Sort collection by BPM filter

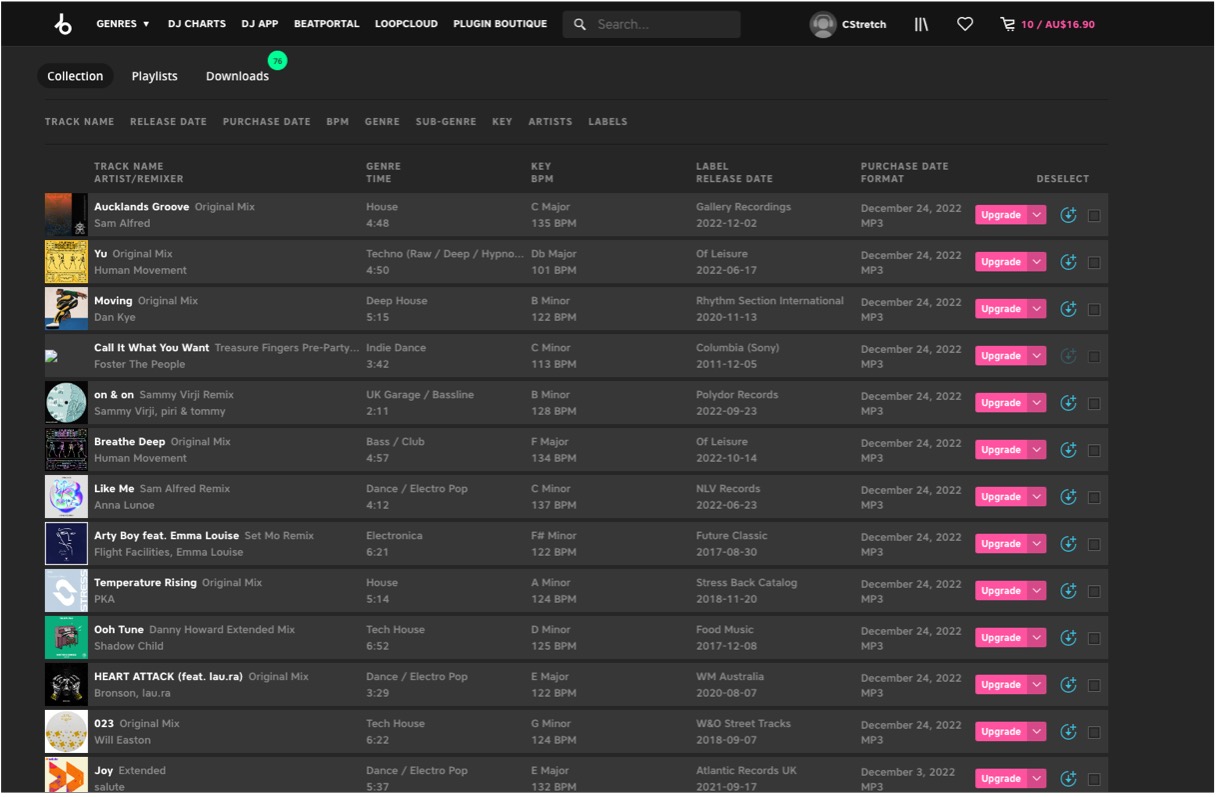[338, 122]
